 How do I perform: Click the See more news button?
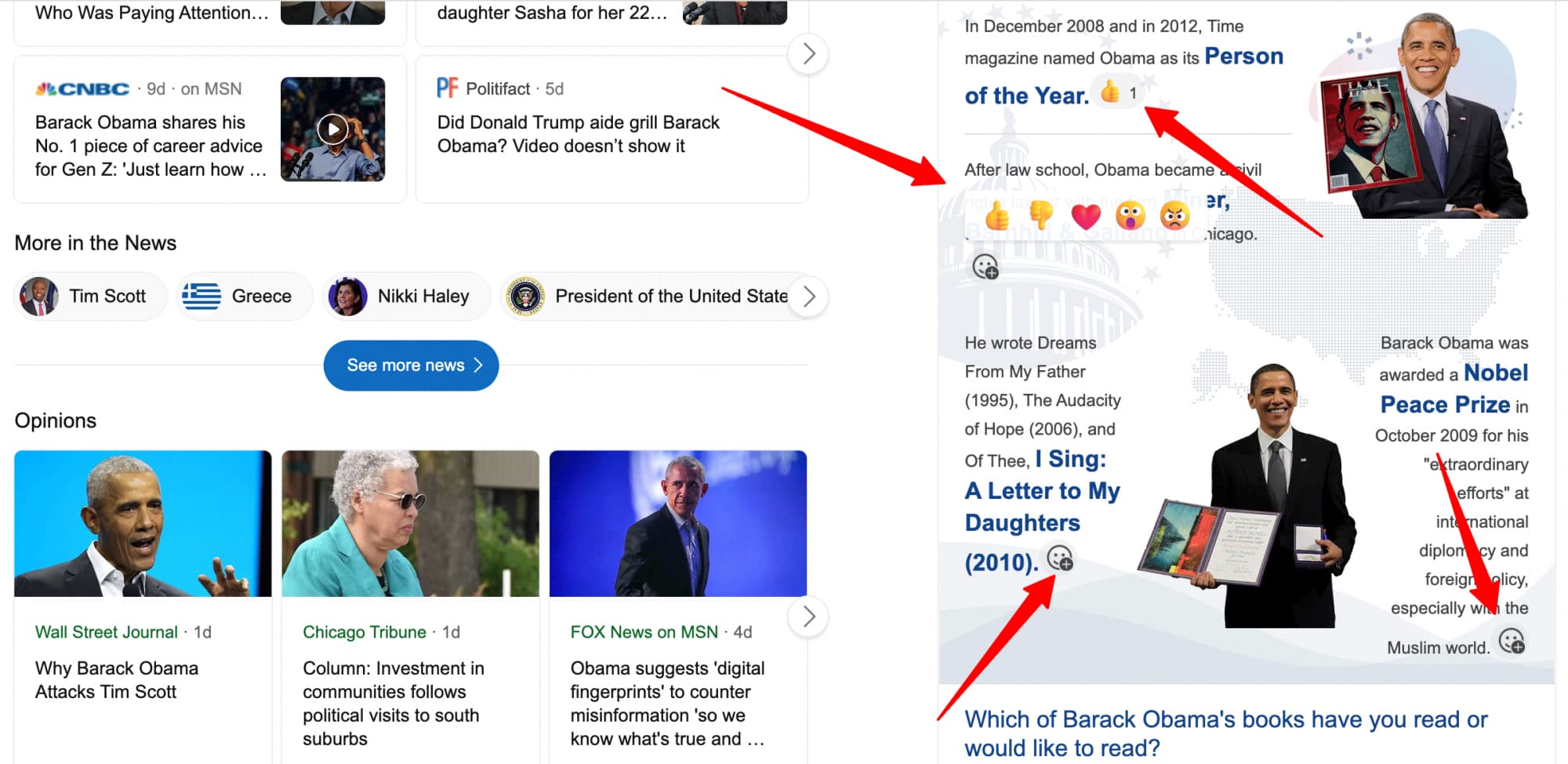pyautogui.click(x=411, y=366)
